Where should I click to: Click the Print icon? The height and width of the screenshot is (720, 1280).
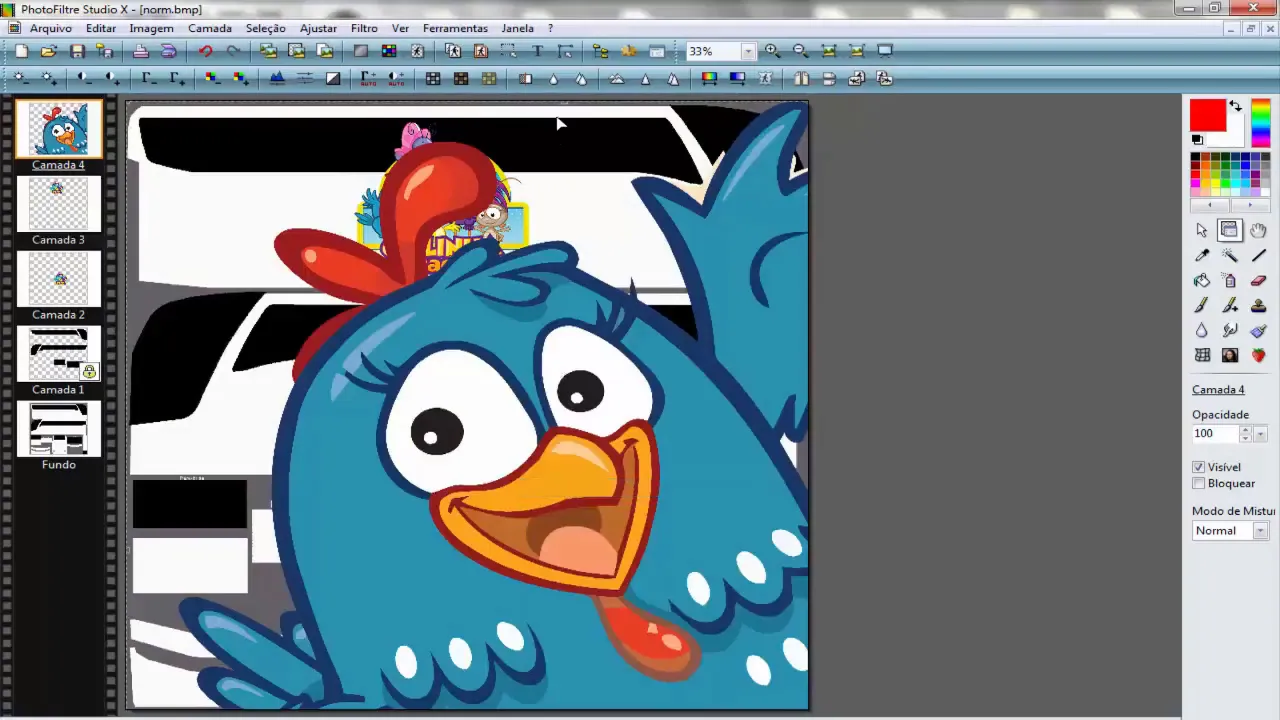click(141, 51)
